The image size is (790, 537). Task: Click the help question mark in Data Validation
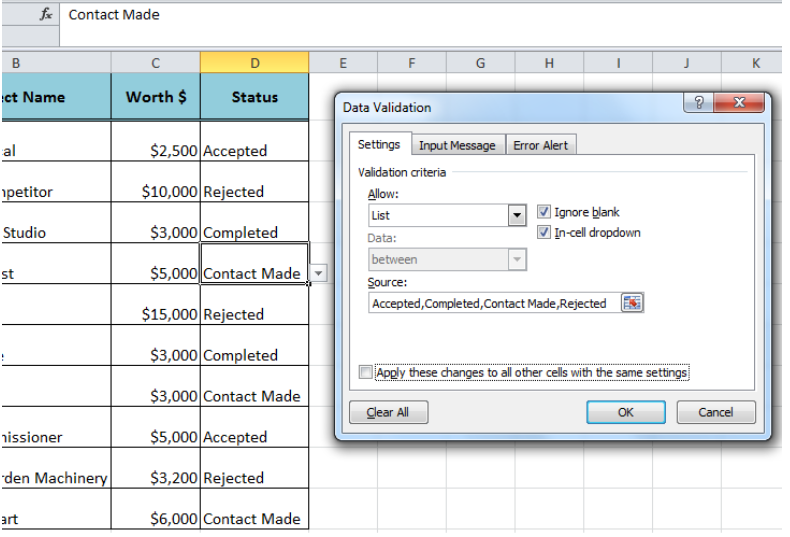pyautogui.click(x=698, y=103)
